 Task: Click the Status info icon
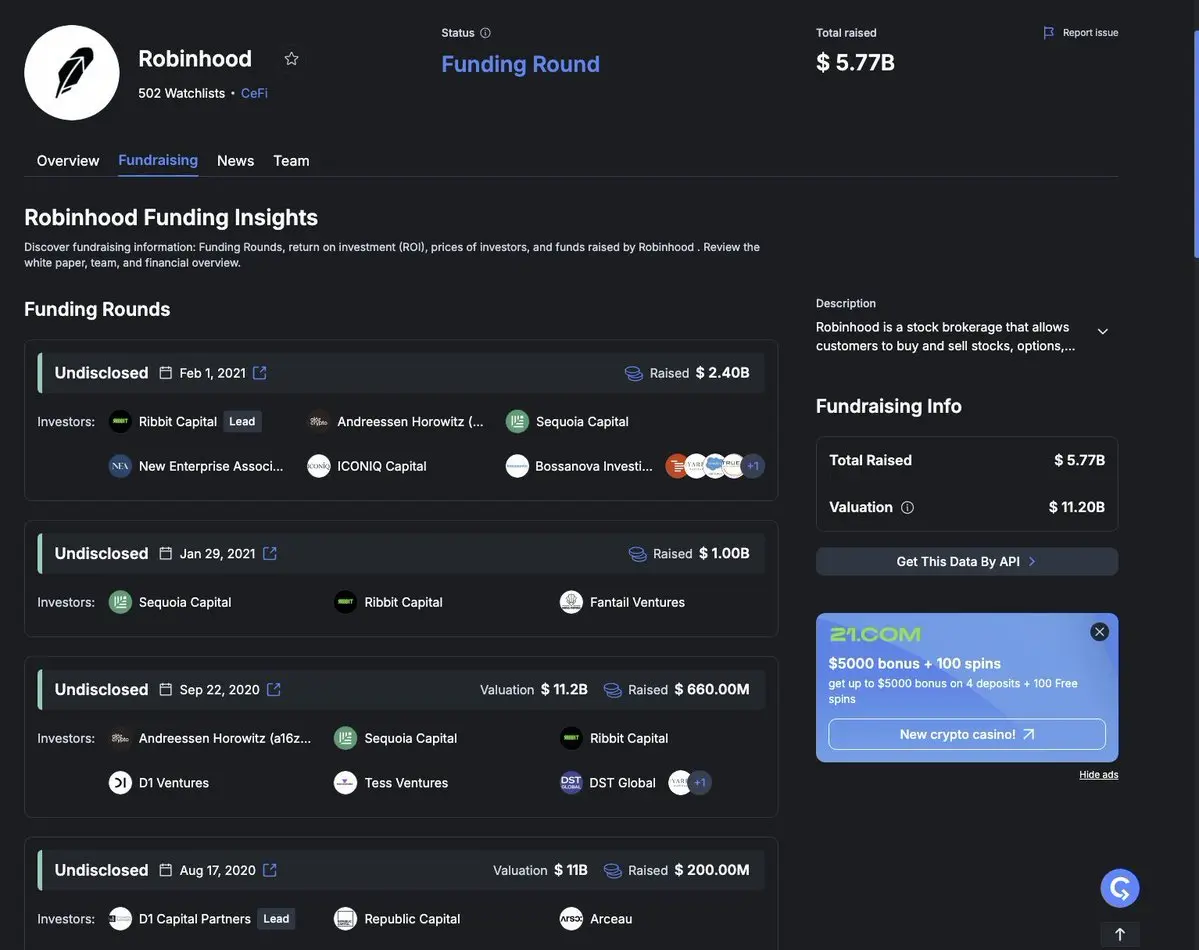(485, 33)
